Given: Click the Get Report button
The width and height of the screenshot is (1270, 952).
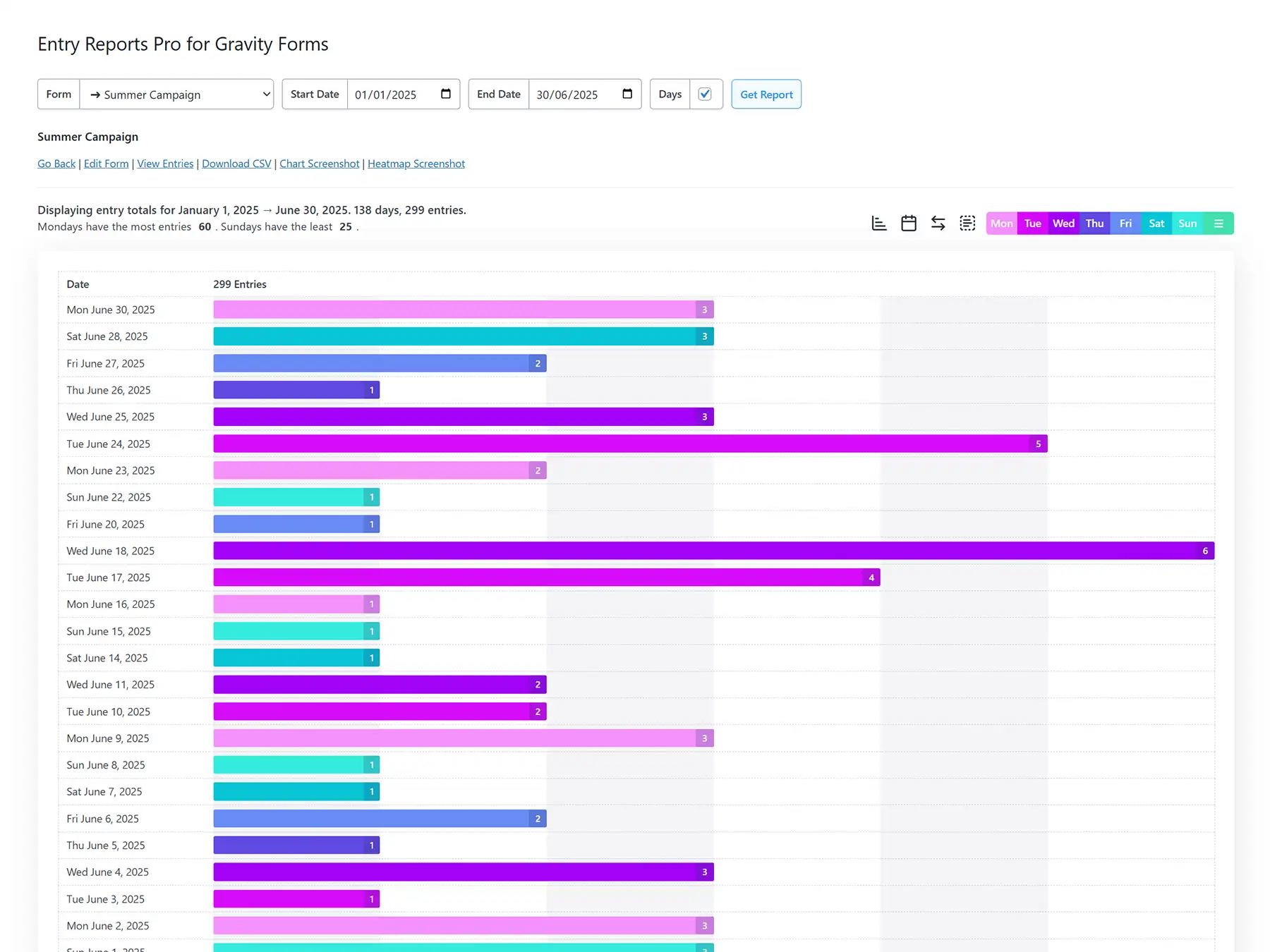Looking at the screenshot, I should 766,94.
